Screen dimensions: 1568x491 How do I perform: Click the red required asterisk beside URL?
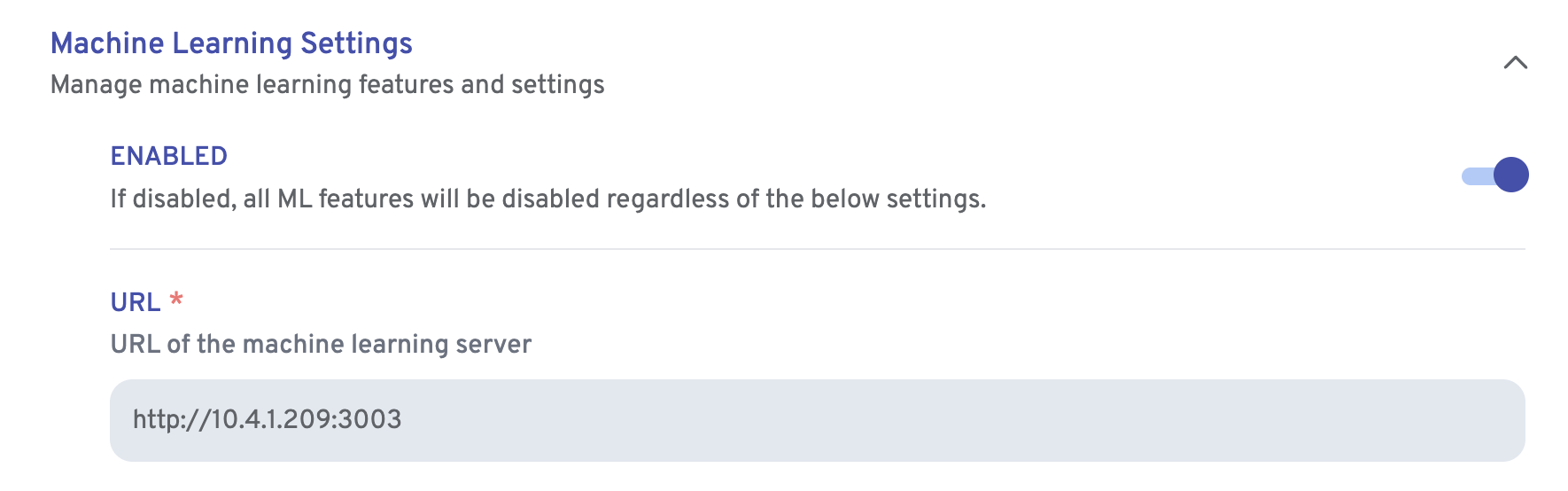point(176,300)
